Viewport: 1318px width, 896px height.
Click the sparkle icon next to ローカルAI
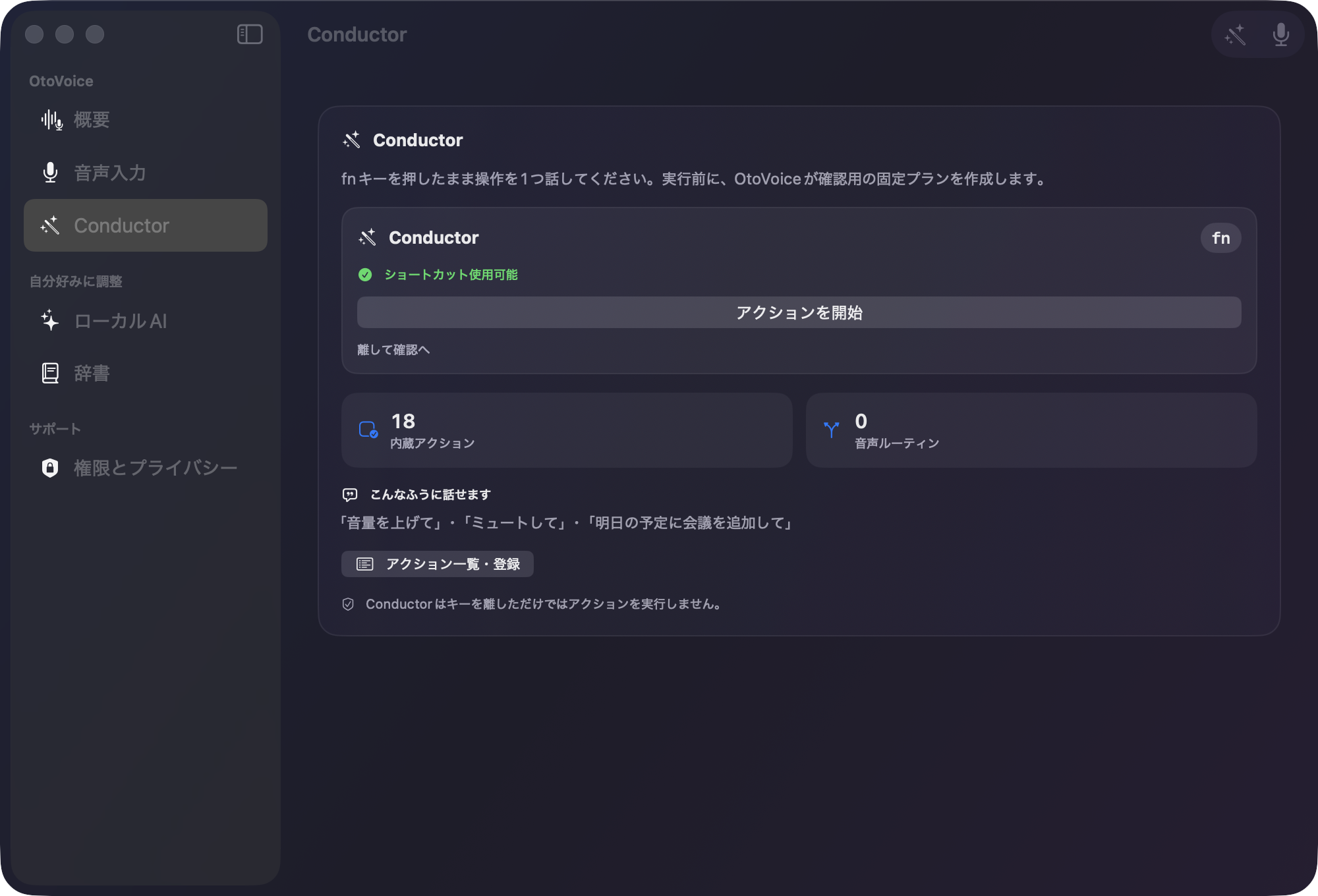(50, 321)
